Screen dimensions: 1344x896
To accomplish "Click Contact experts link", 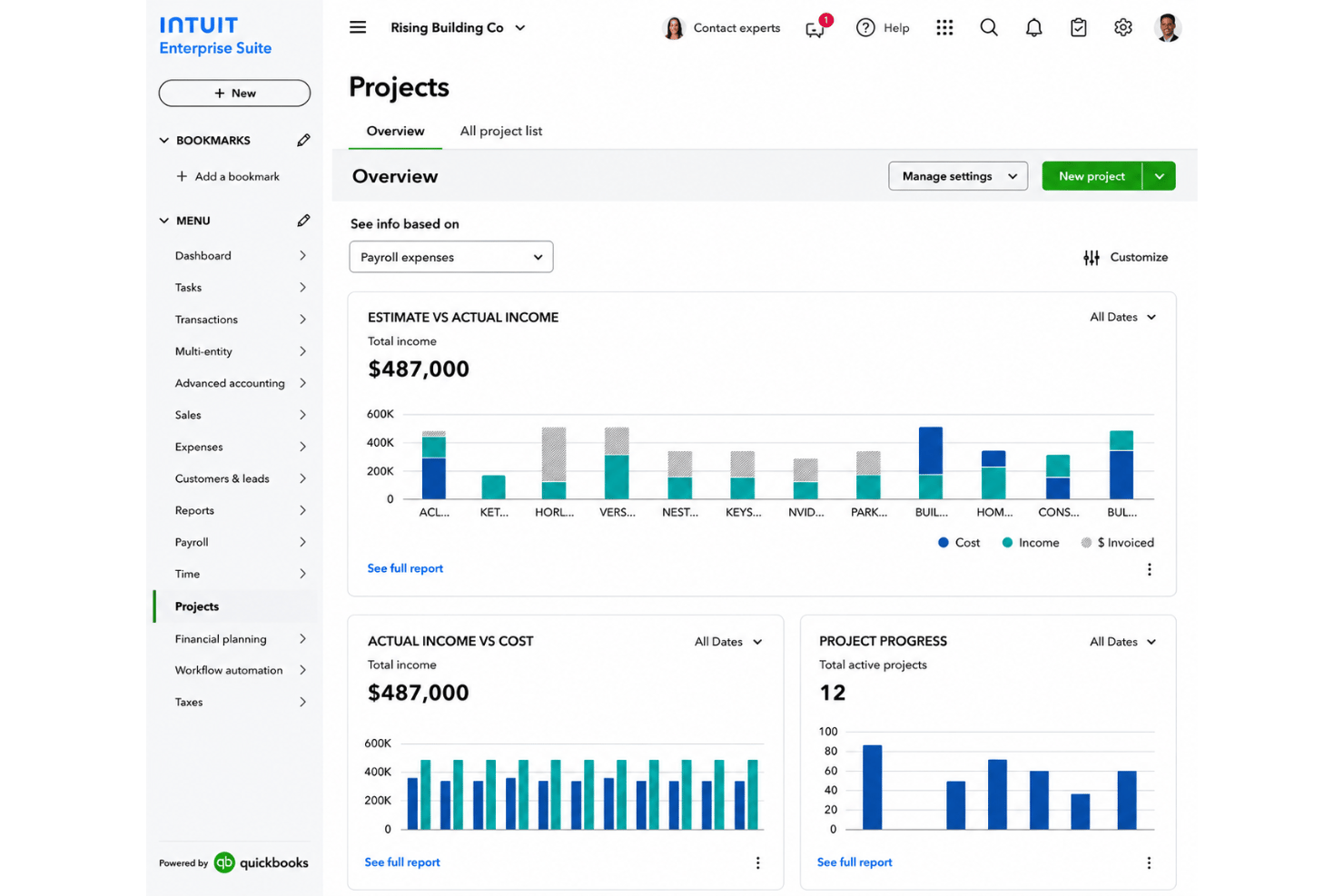I will click(x=736, y=28).
